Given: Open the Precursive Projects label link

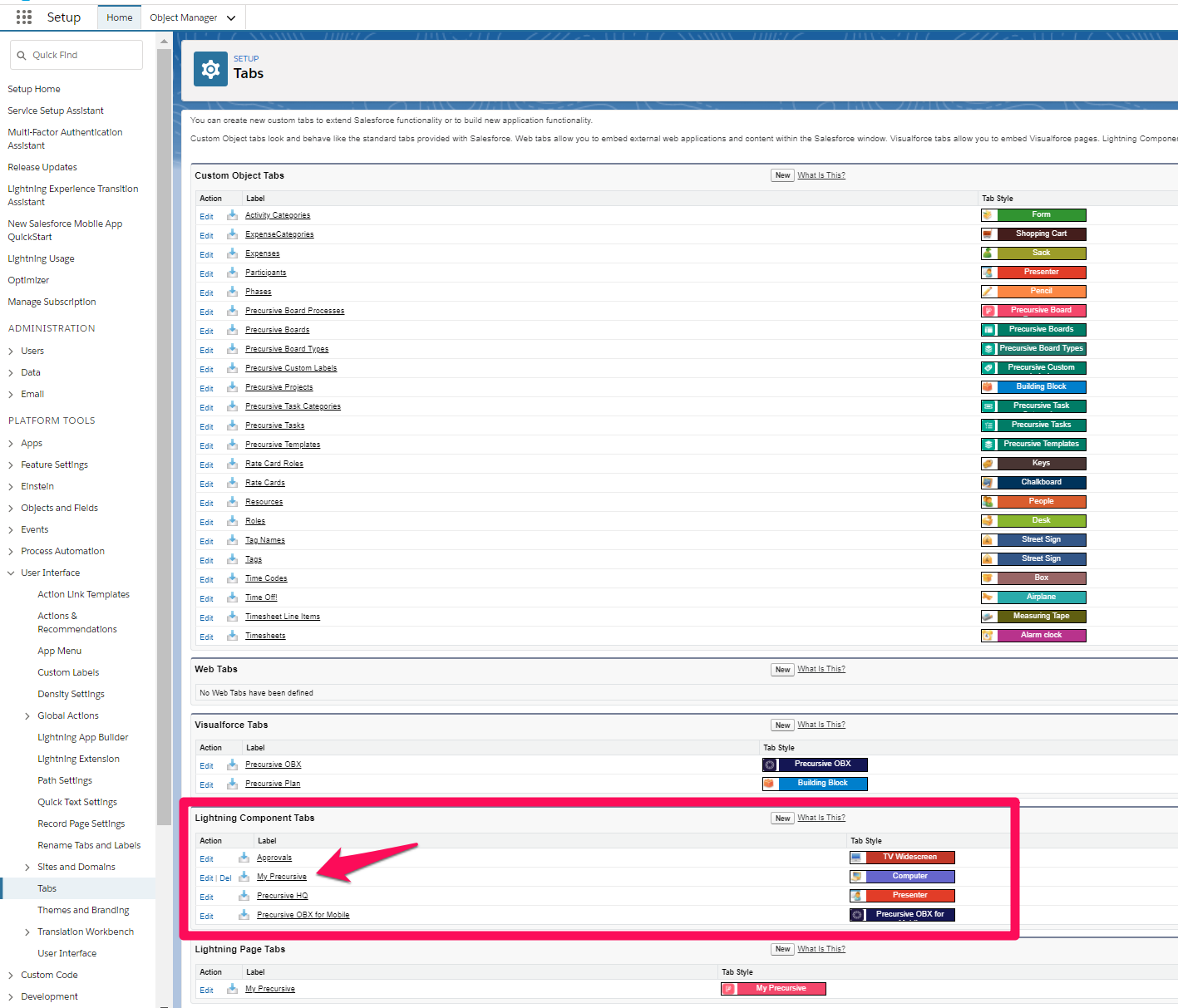Looking at the screenshot, I should point(279,387).
